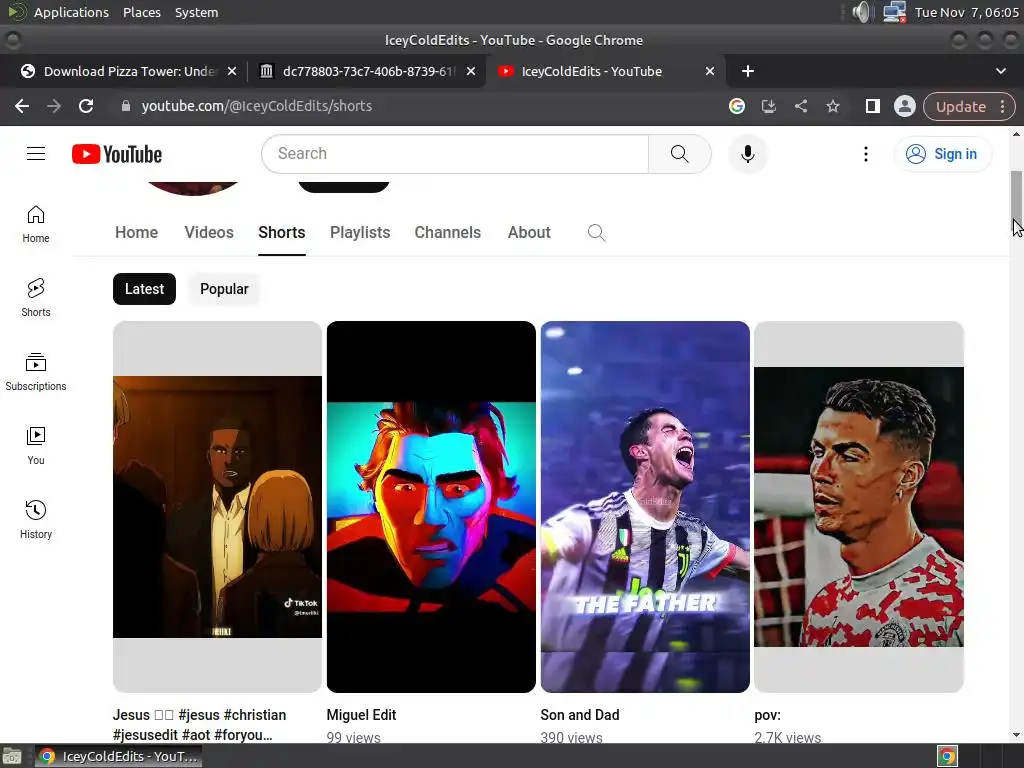Click the Son and Dad title link
Screen dimensions: 1024x768
(x=580, y=715)
